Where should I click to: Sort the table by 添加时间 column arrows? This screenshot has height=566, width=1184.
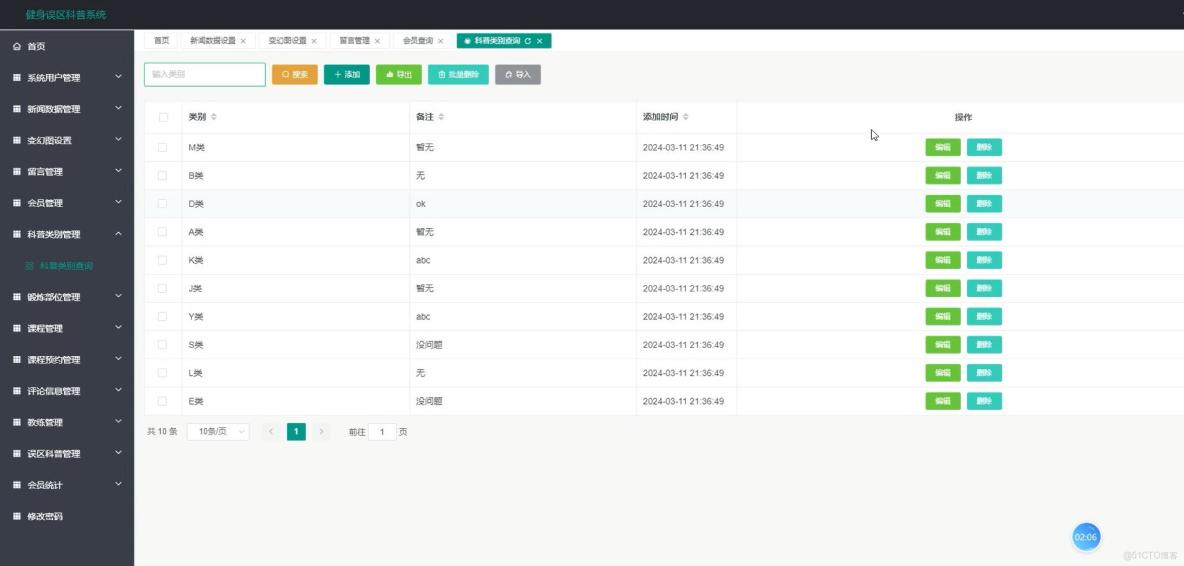686,117
